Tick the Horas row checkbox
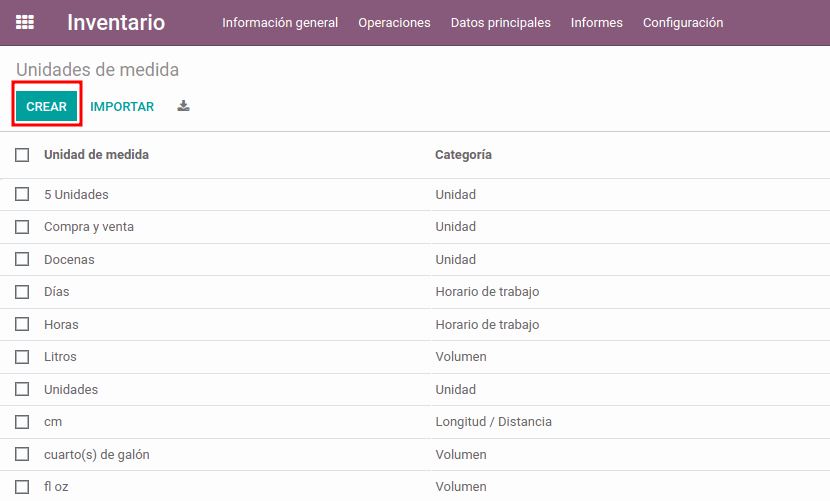The height and width of the screenshot is (501, 830). click(x=22, y=324)
